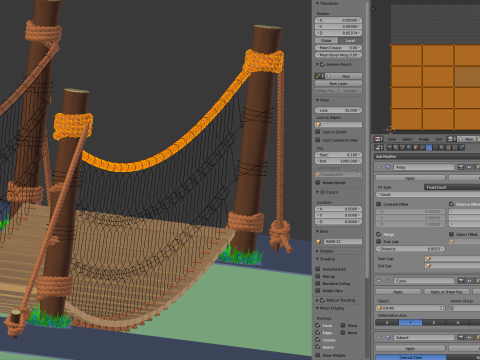
Task: Open the Fit Type Fixed Count dropdown
Action: 452,187
